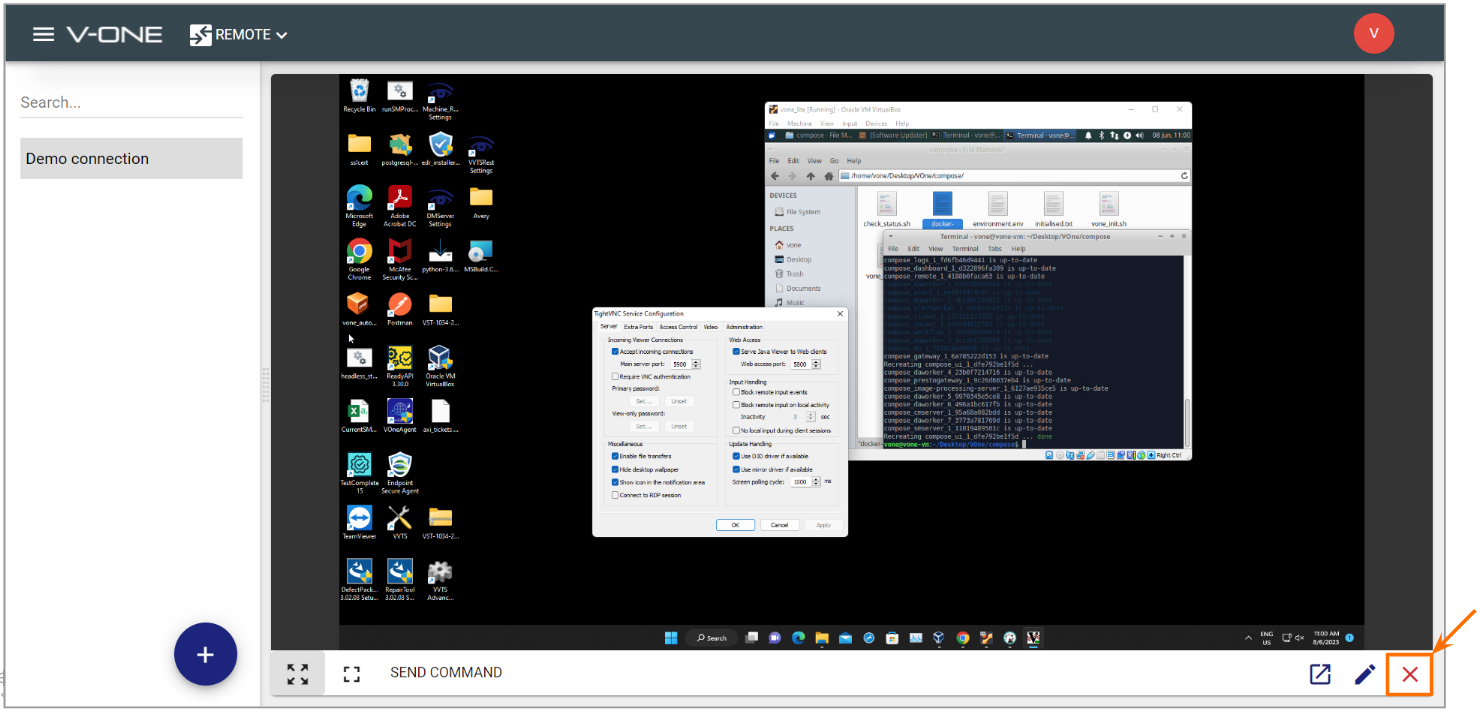Adjust Screen polling cycle spinner
The height and width of the screenshot is (711, 1481).
click(818, 481)
